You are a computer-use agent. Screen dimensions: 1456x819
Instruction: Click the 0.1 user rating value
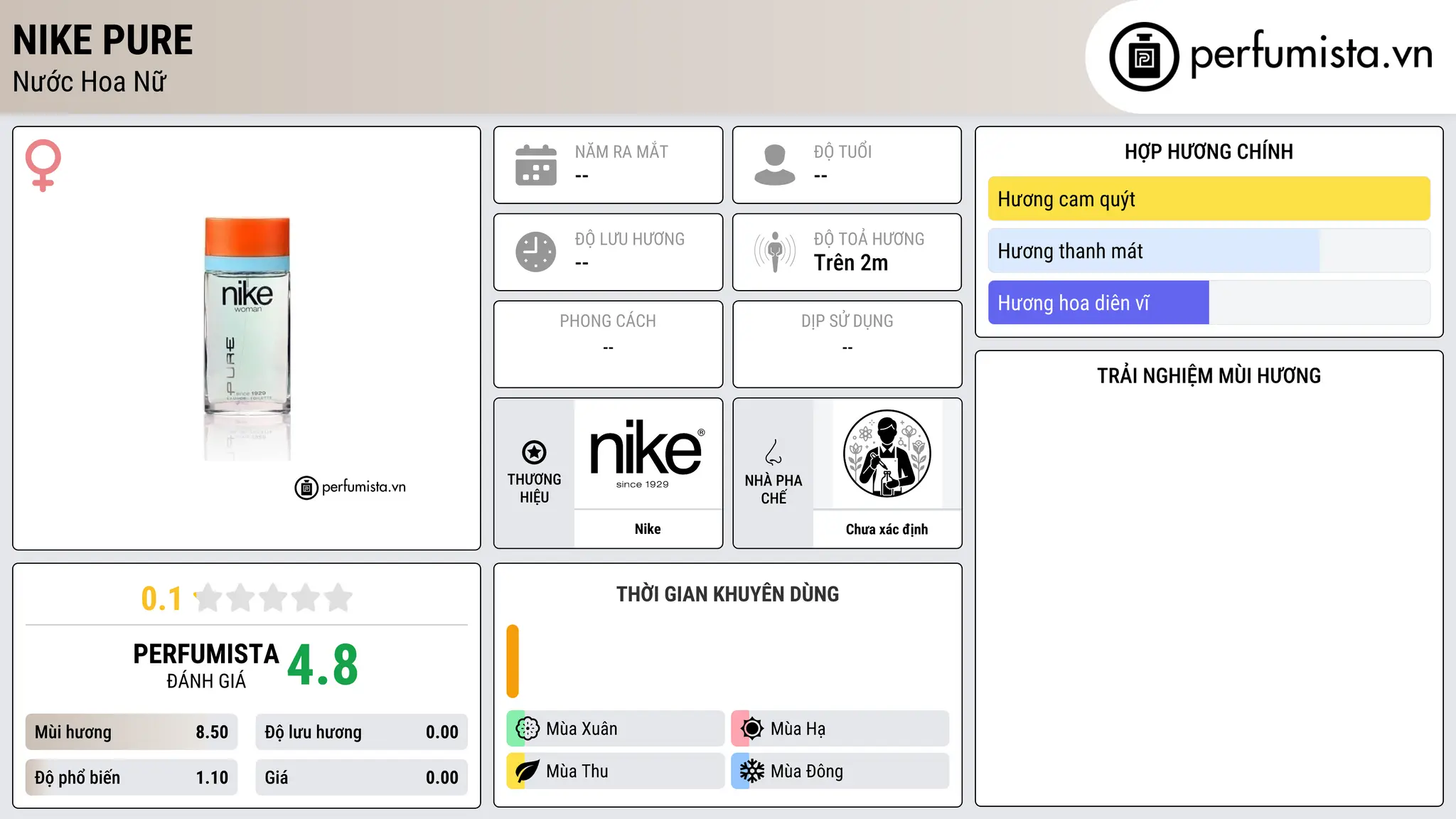click(161, 599)
